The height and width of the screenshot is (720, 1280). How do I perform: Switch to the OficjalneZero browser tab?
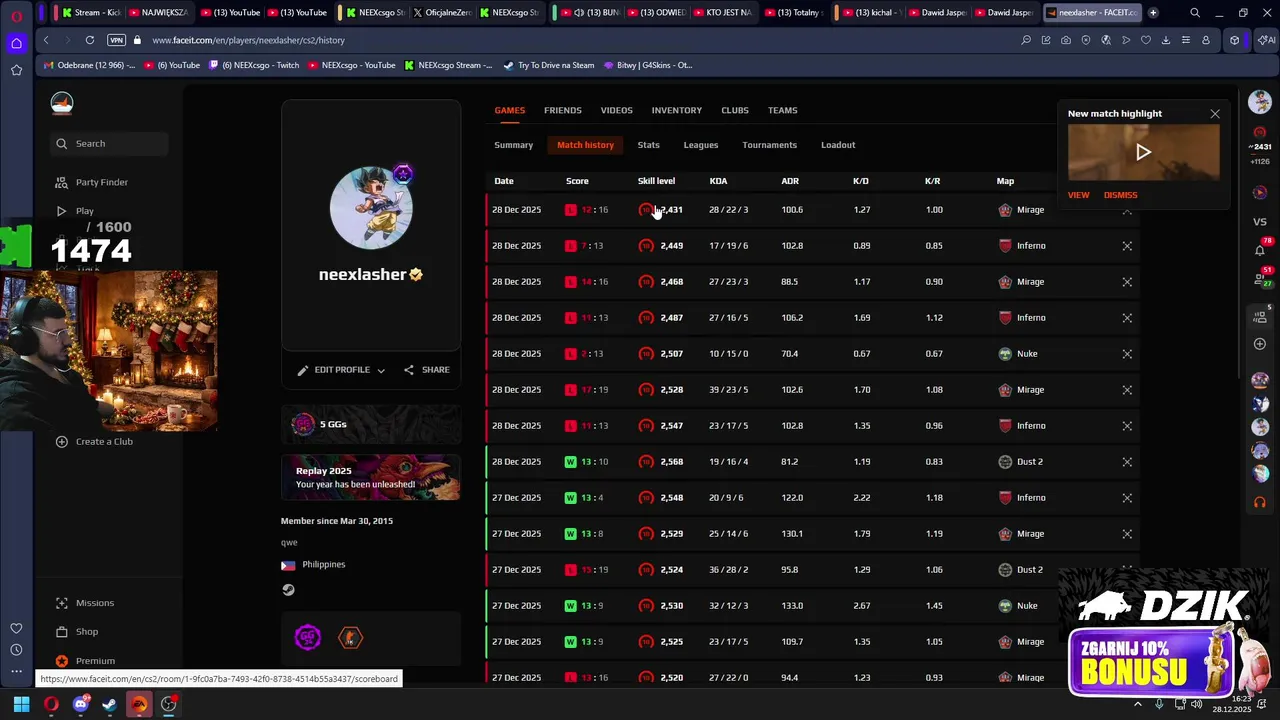(440, 12)
